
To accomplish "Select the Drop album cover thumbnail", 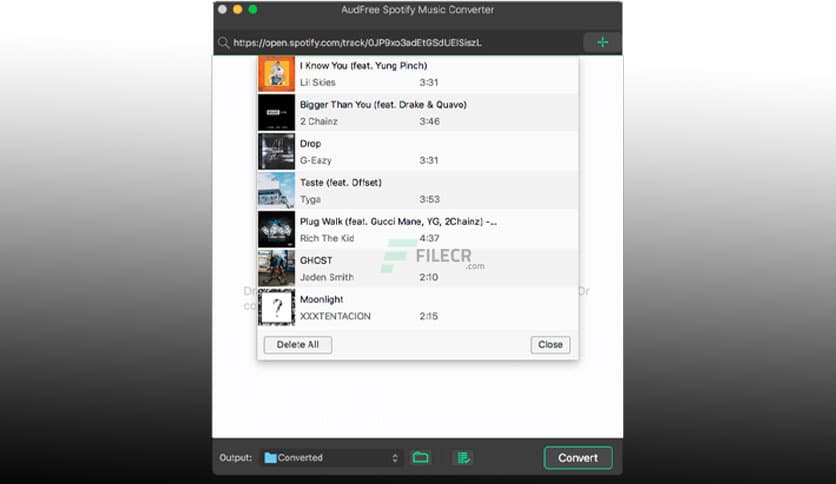I will tap(276, 151).
